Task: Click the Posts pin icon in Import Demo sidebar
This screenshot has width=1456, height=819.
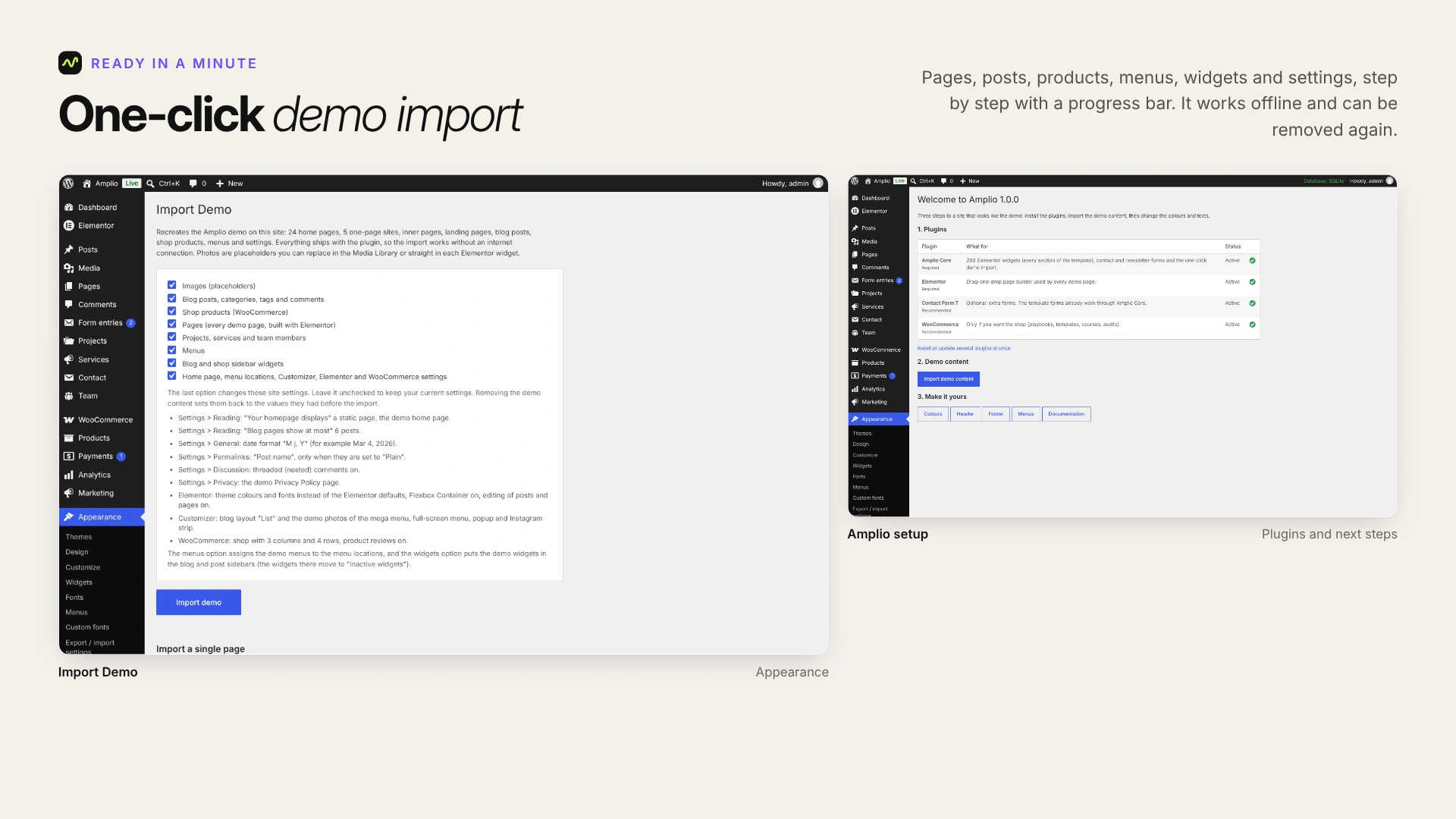Action: (x=69, y=249)
